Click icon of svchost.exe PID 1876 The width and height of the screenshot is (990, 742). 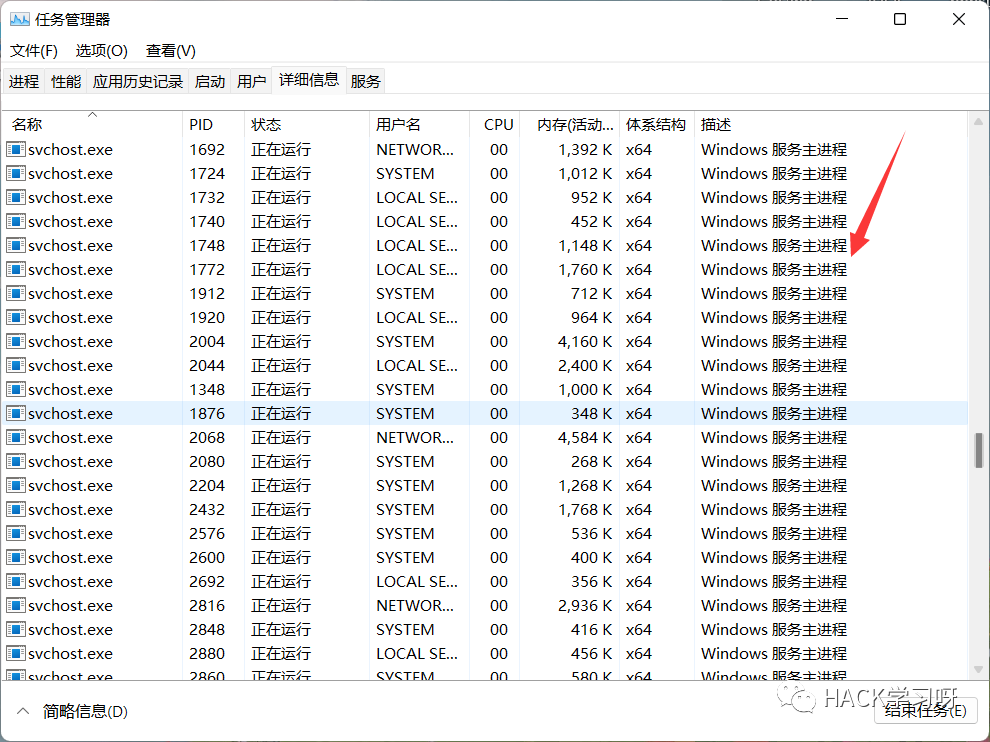16,414
